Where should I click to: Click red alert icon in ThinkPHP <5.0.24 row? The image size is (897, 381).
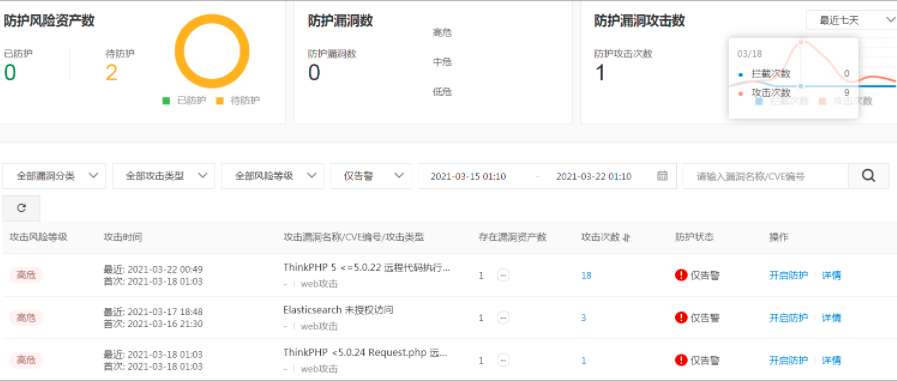point(681,360)
